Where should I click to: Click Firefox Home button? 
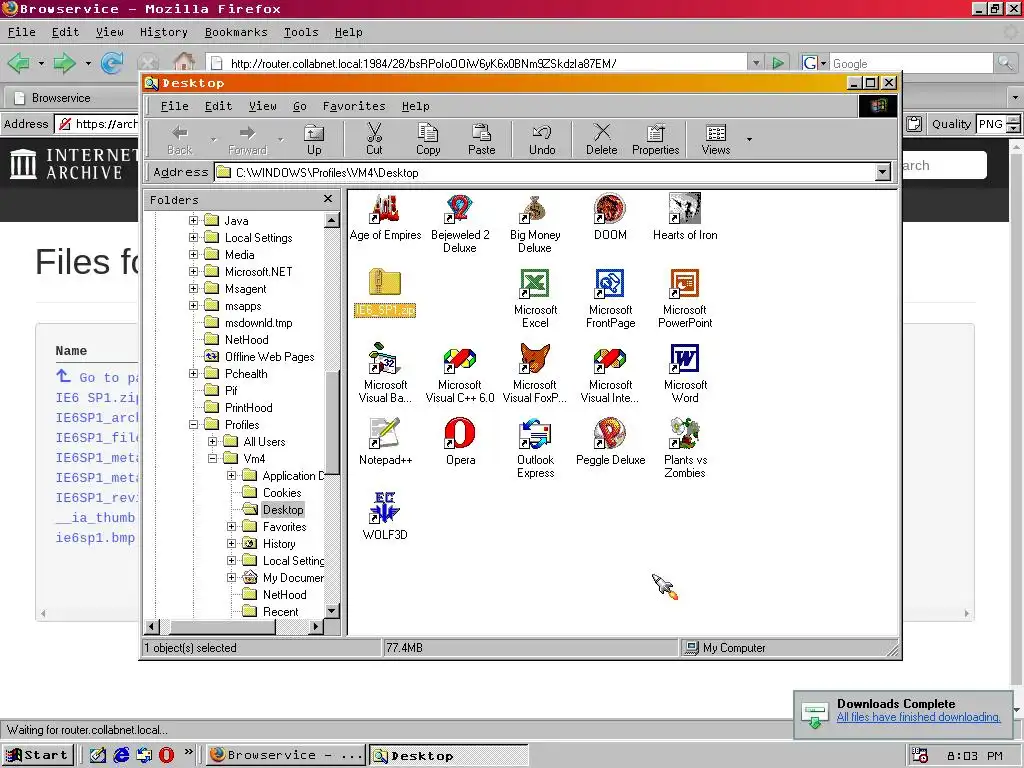point(185,63)
